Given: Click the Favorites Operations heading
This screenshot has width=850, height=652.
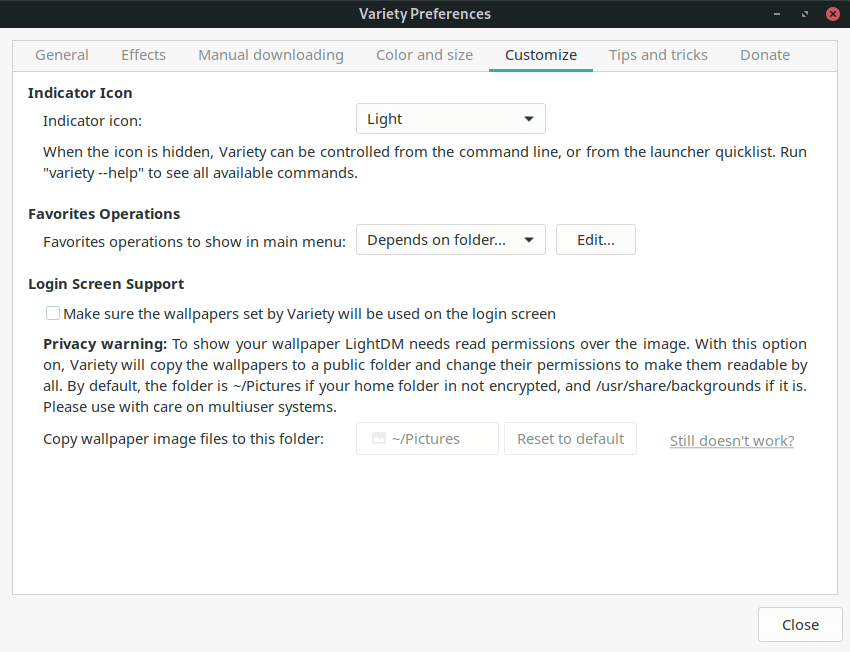Looking at the screenshot, I should click(x=104, y=214).
